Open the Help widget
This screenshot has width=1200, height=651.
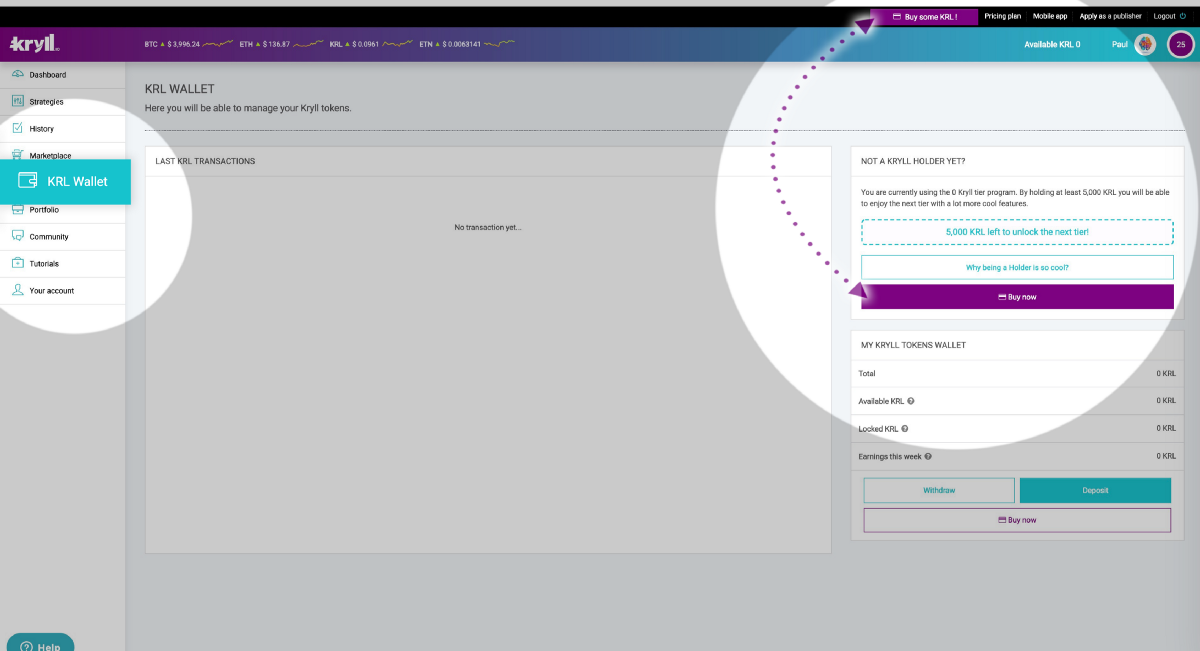click(x=40, y=643)
